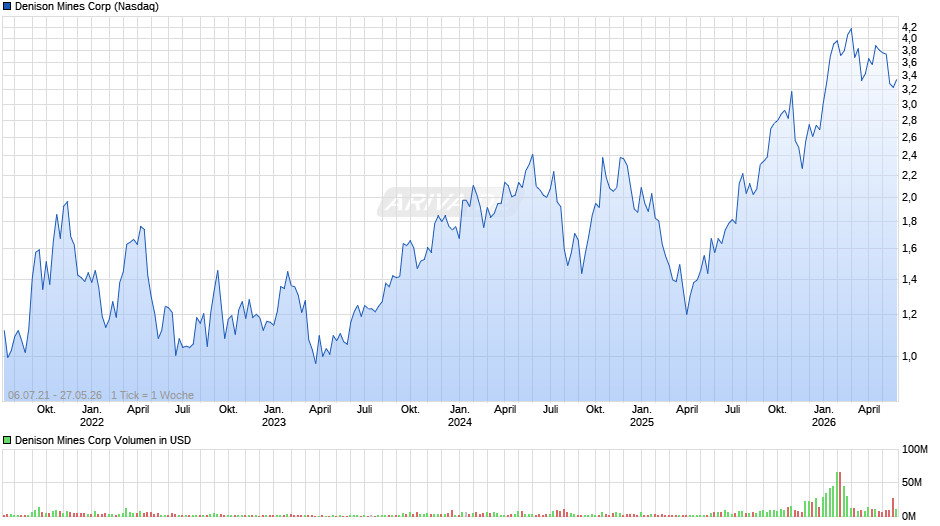
Task: Click the 'Denison Mines Corp Volumen in USD' label
Action: tap(103, 440)
